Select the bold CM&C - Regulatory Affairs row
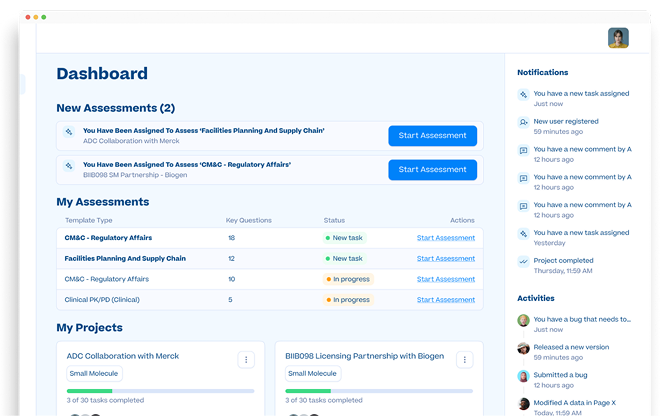This screenshot has height=416, width=661. [x=270, y=238]
